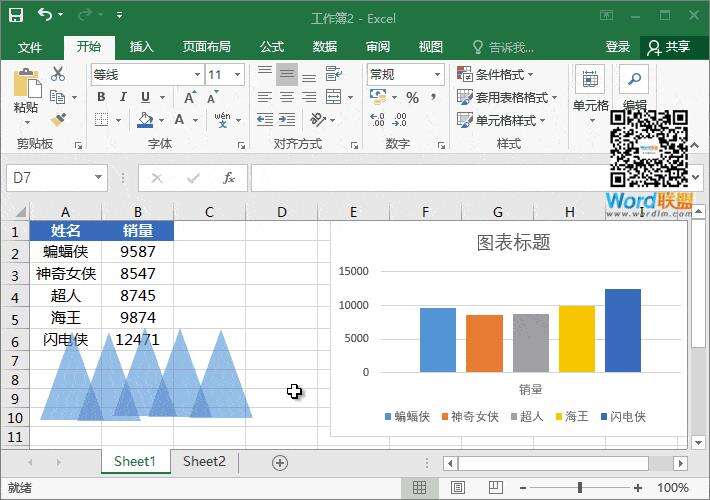Expand the Name Box dropdown showing D7
The width and height of the screenshot is (710, 500).
(98, 178)
